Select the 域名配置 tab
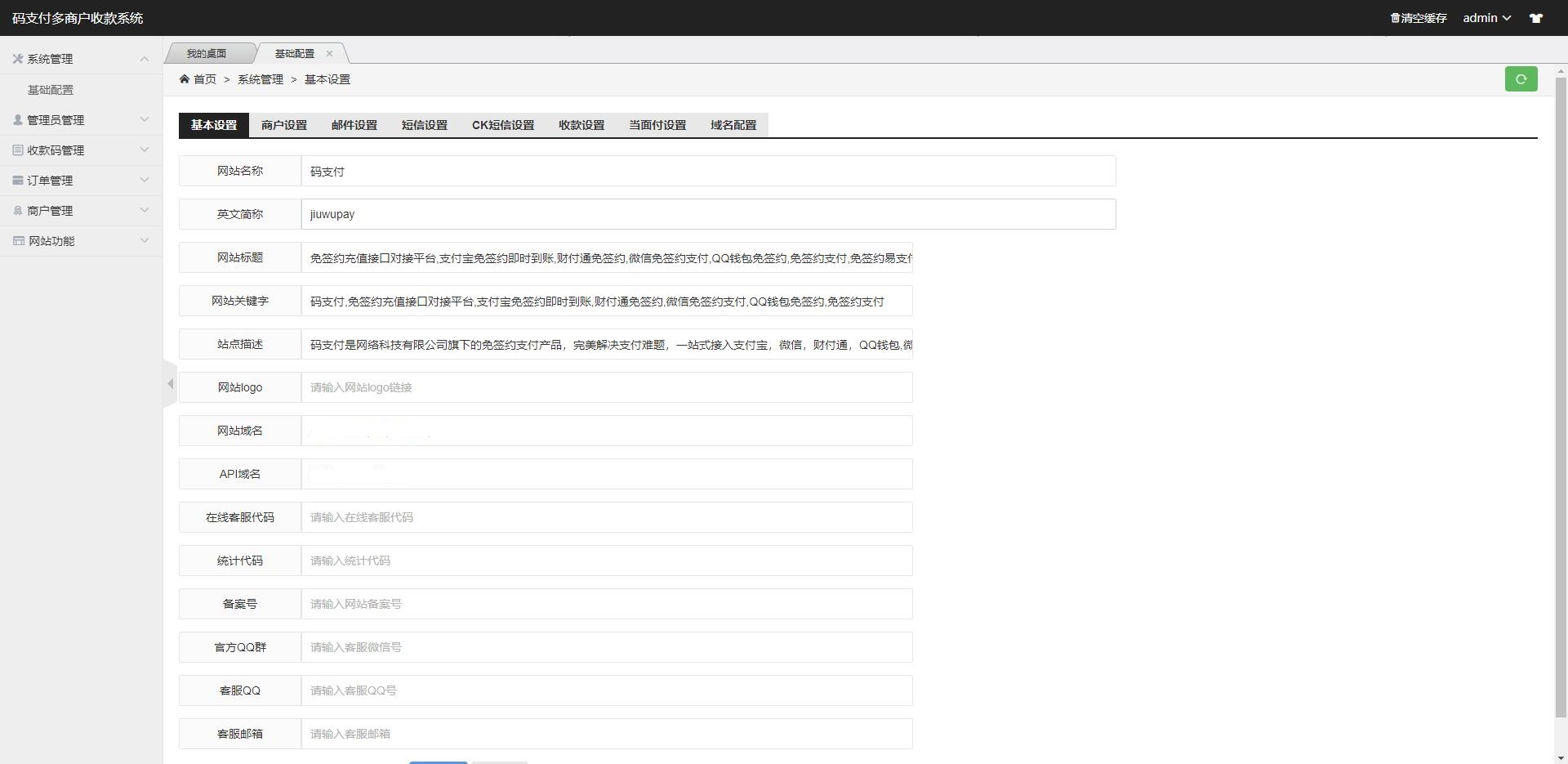 (733, 125)
